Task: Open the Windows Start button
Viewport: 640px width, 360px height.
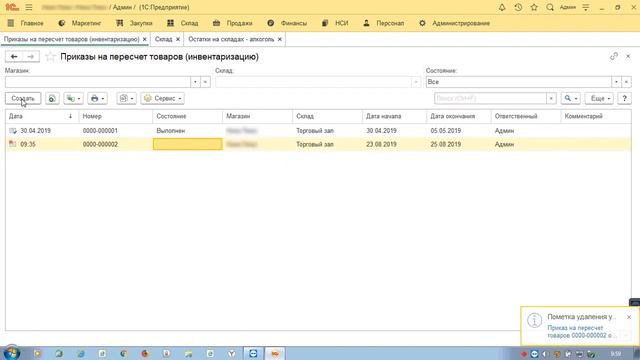Action: point(11,353)
